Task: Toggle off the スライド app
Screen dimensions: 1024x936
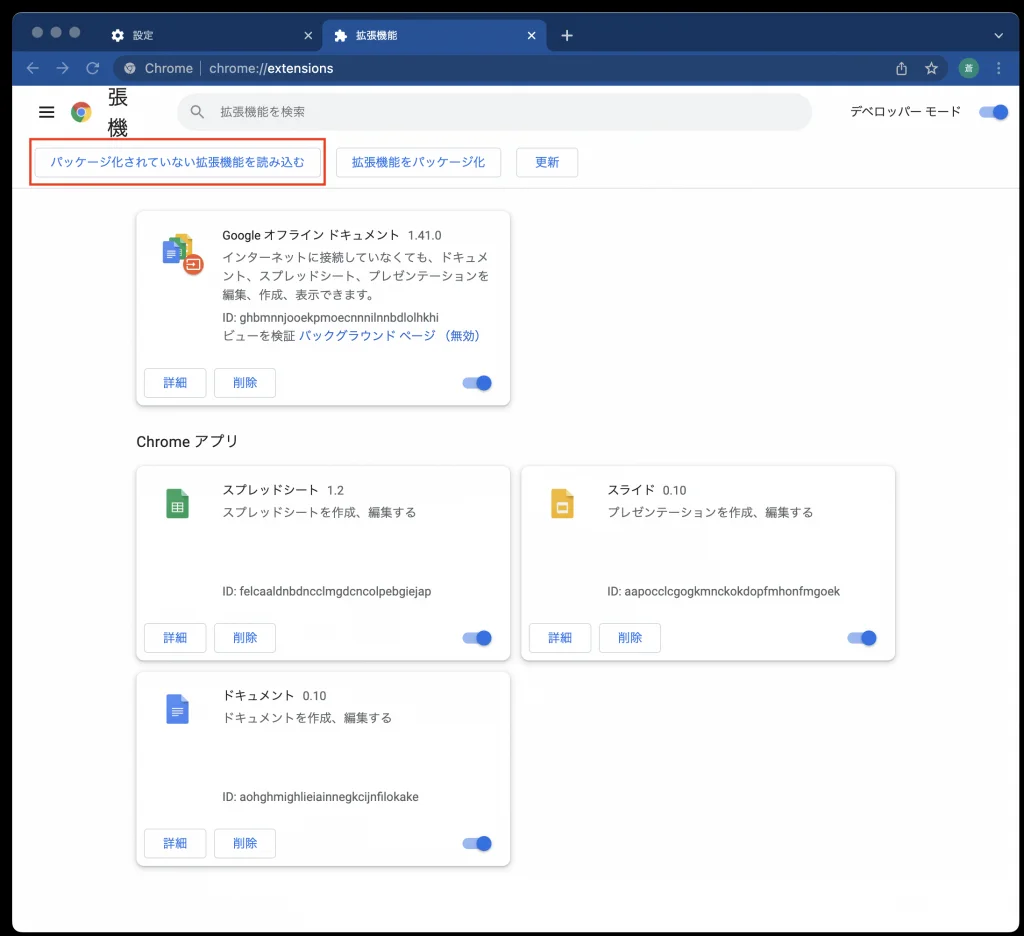Action: tap(862, 638)
